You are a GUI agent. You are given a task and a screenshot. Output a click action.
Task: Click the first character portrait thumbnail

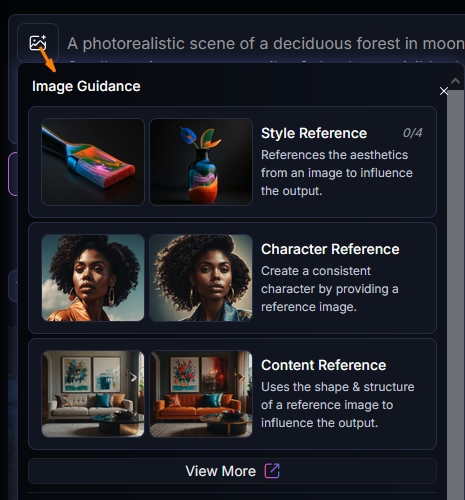[93, 278]
